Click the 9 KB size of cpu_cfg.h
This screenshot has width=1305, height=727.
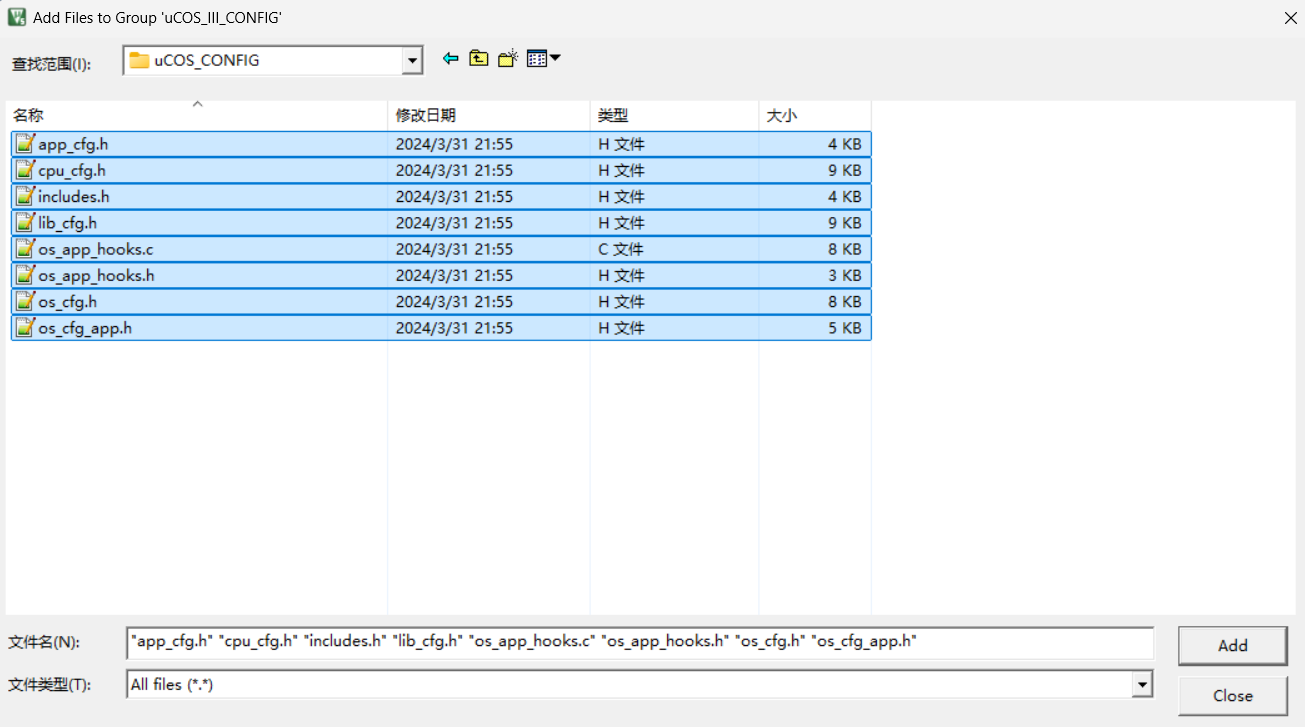coord(844,170)
